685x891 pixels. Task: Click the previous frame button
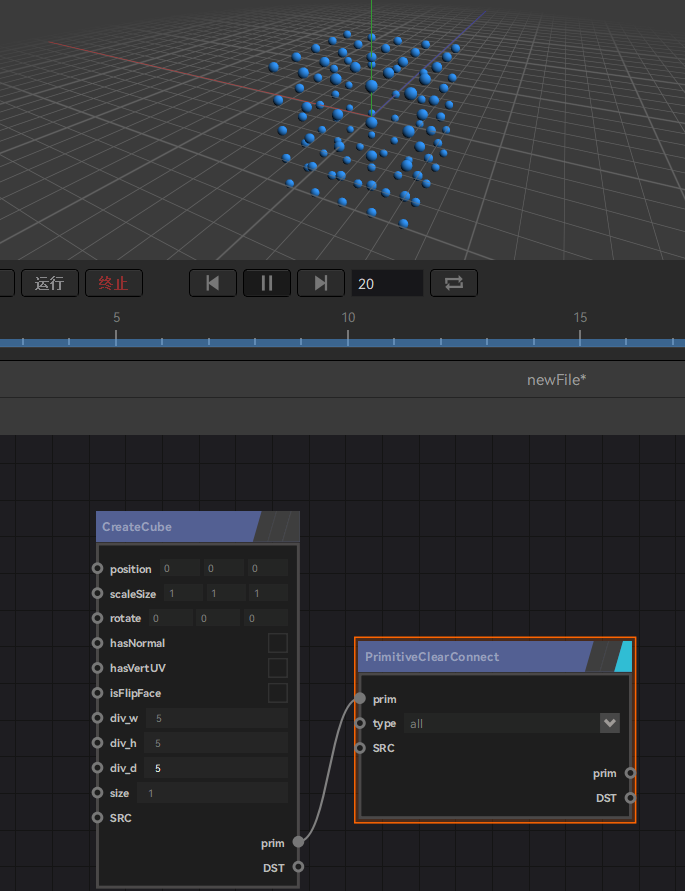[213, 283]
